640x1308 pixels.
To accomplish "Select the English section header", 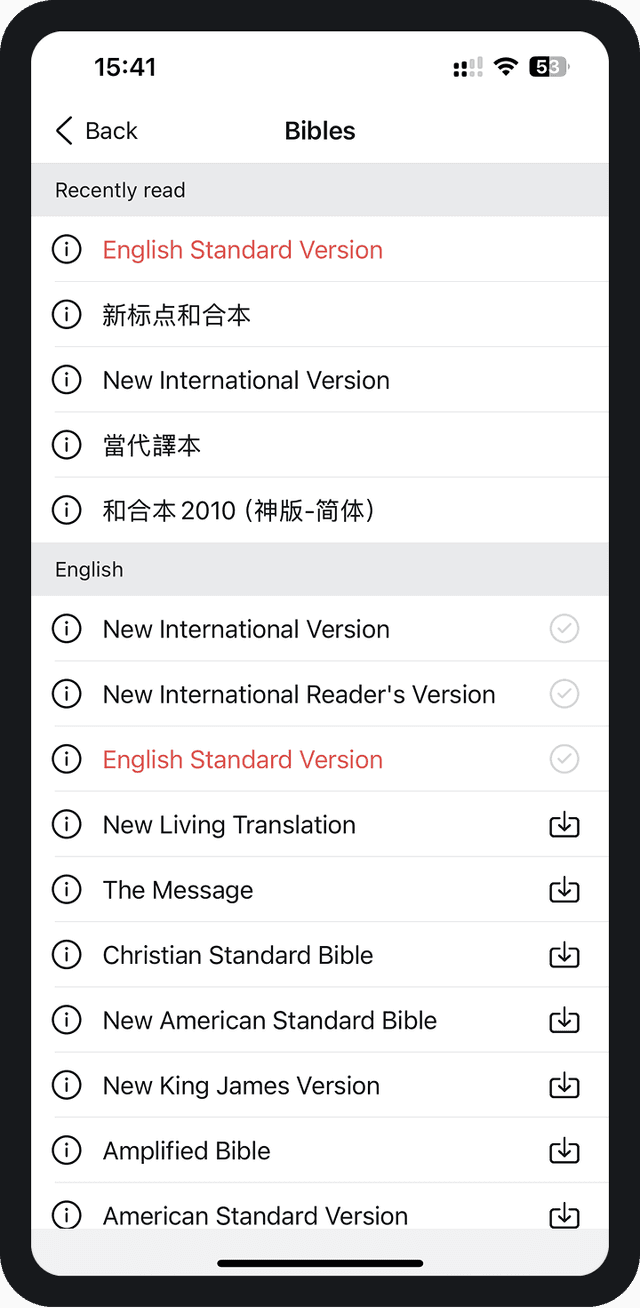I will tap(89, 569).
